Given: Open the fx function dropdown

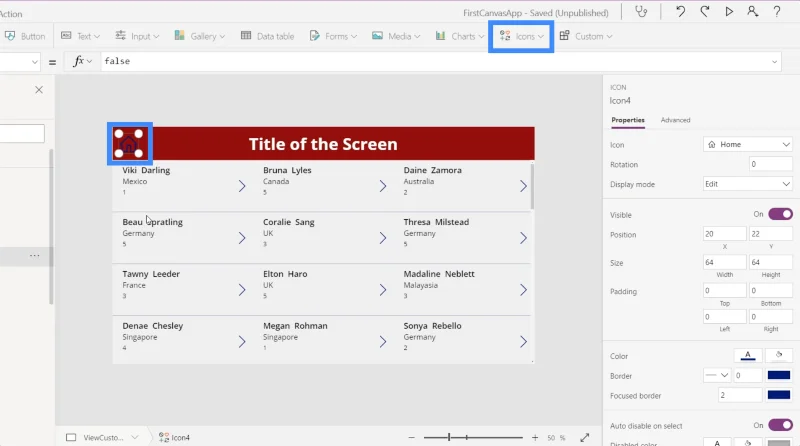Looking at the screenshot, I should tap(82, 61).
